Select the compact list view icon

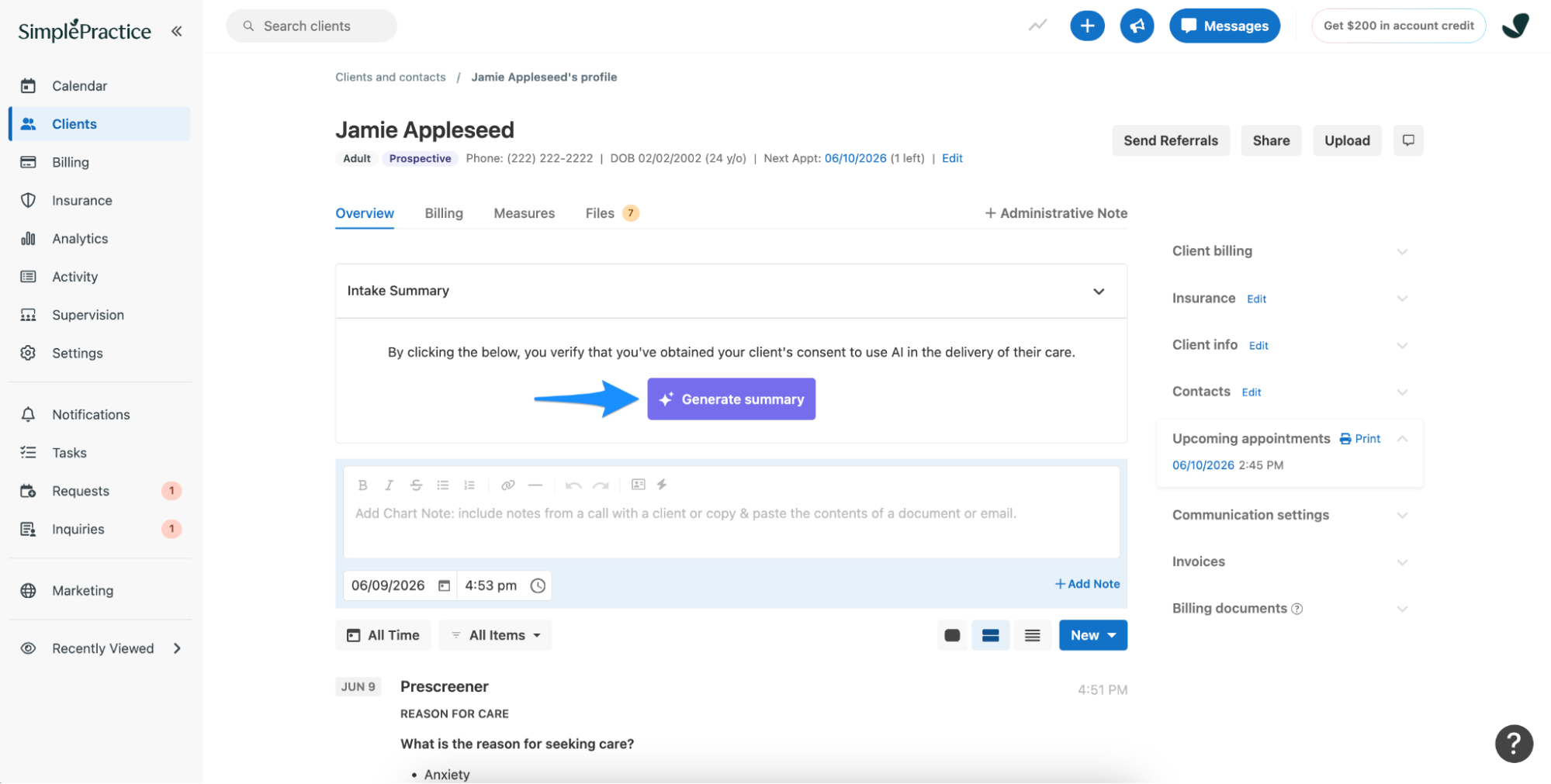click(x=1032, y=635)
